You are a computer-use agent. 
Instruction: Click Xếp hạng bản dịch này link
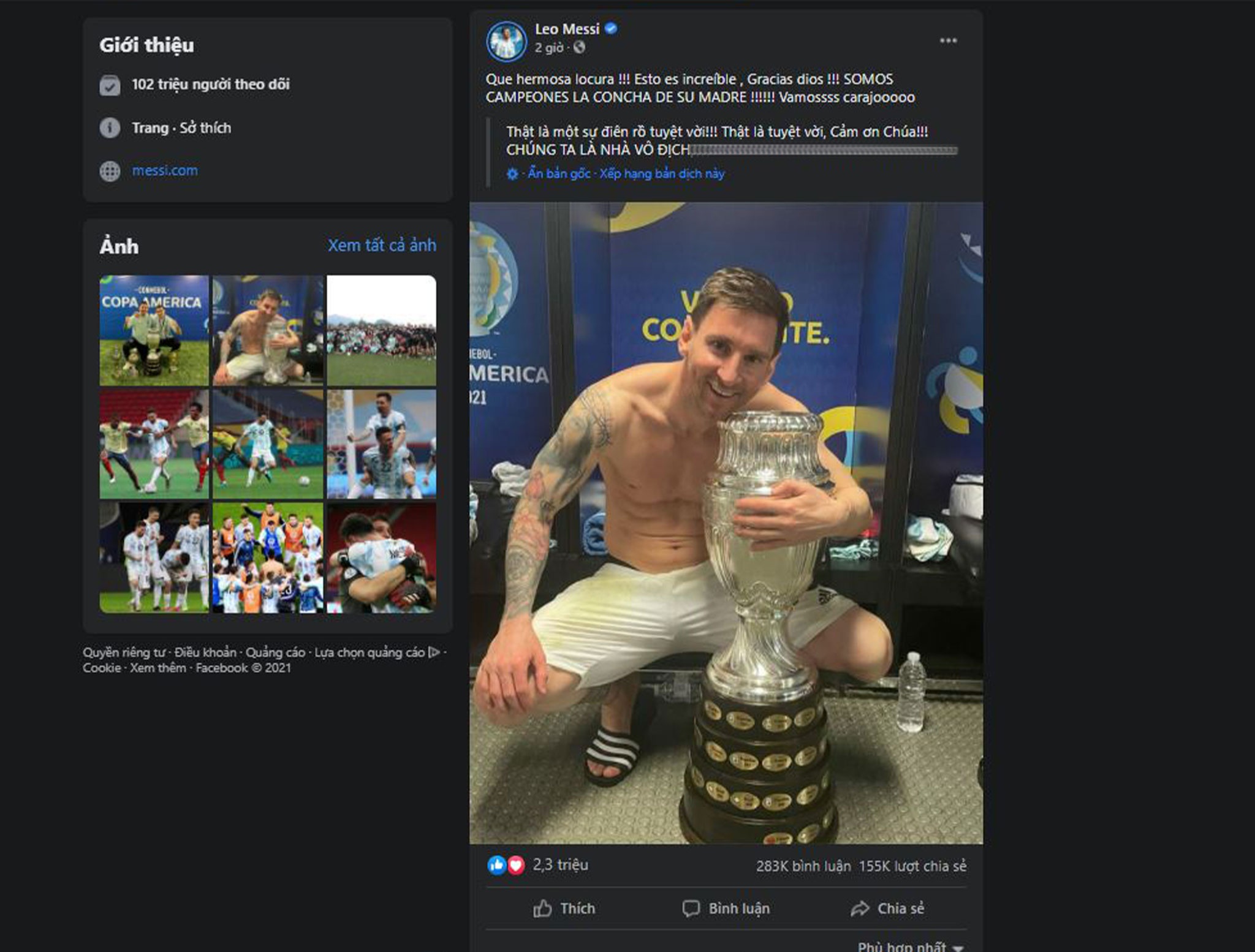[660, 174]
